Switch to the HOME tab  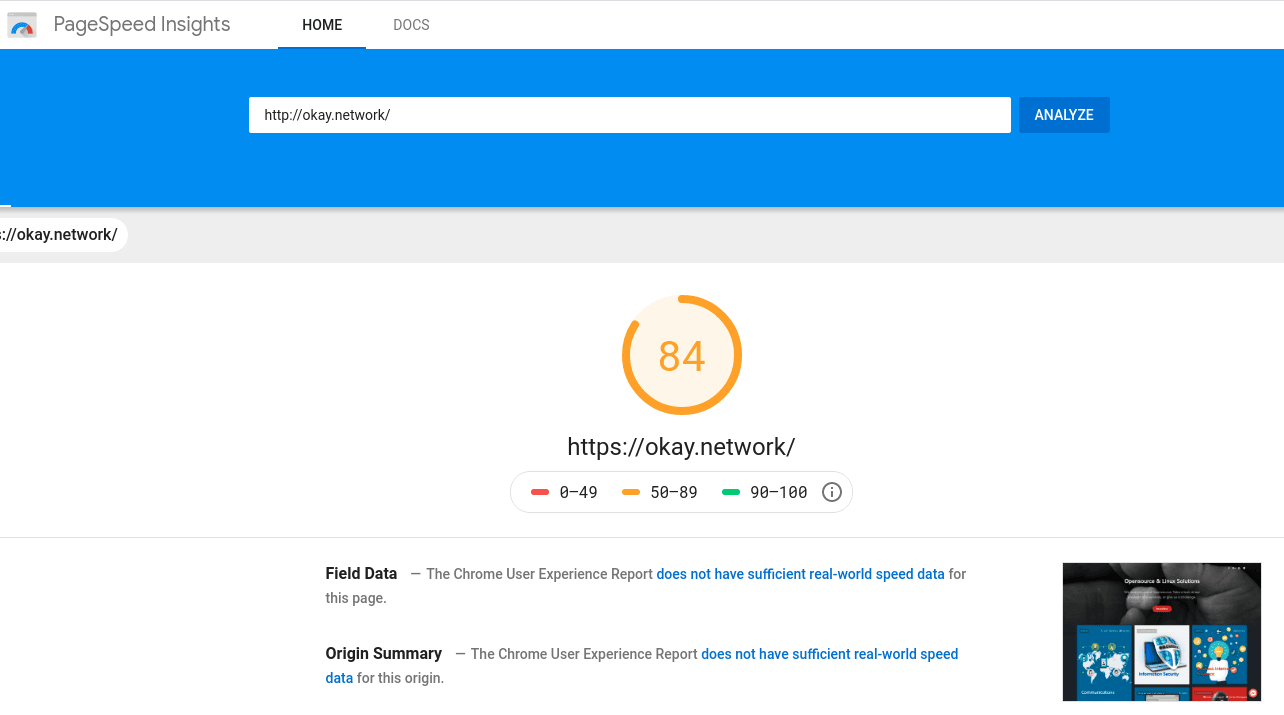tap(322, 25)
